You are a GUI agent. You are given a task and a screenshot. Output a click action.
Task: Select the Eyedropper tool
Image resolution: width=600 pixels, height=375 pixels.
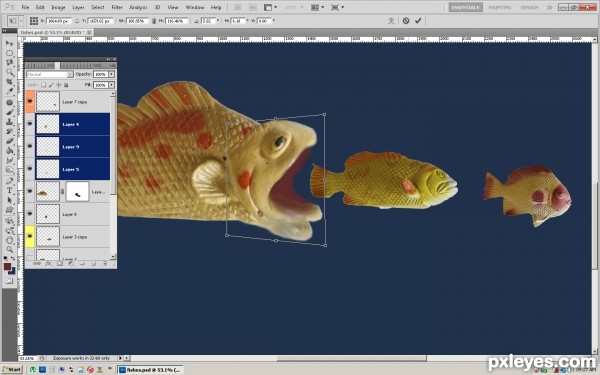tap(9, 91)
